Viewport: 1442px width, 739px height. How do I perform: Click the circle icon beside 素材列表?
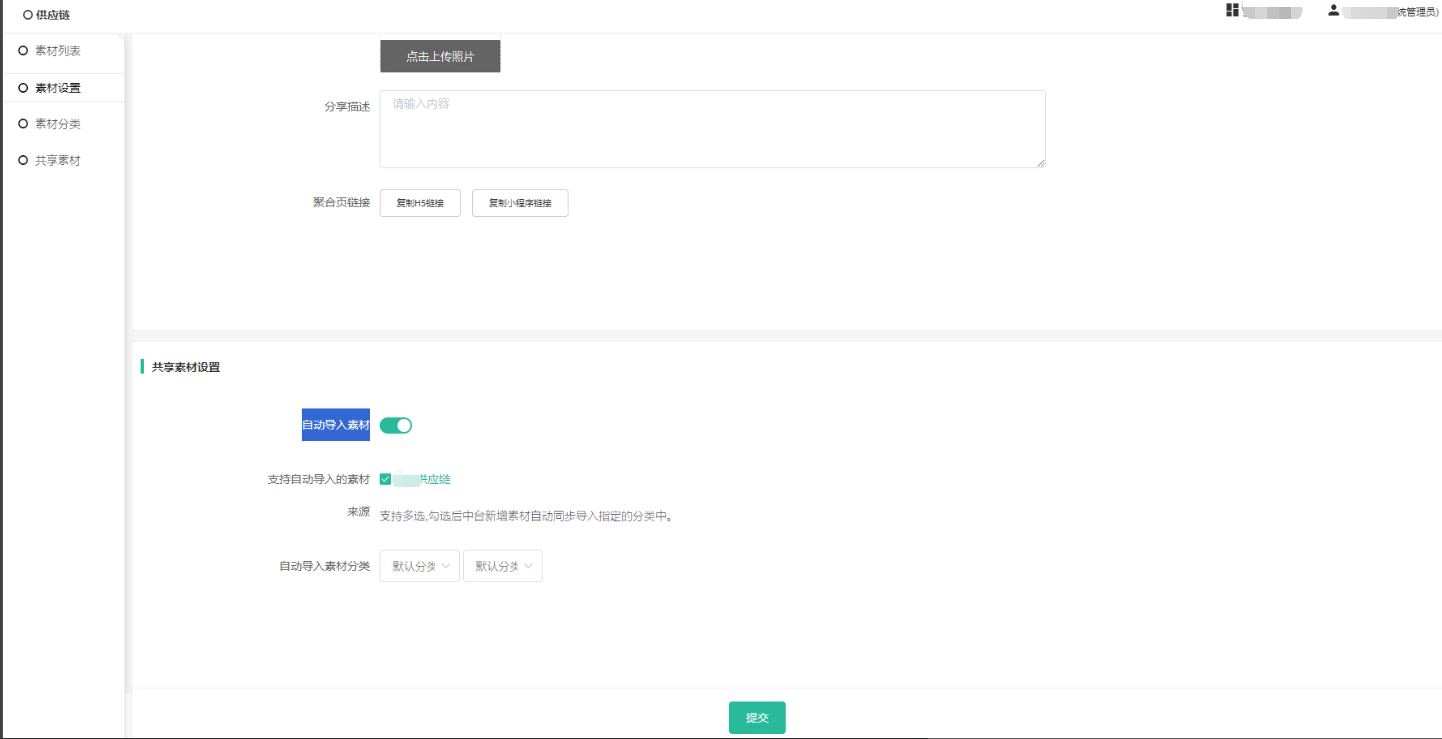coord(23,50)
